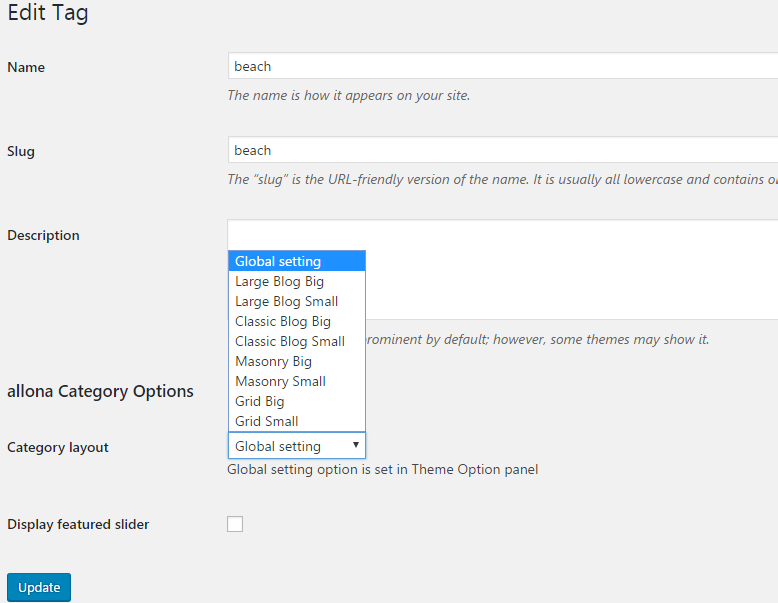Click the Description field label

click(43, 235)
